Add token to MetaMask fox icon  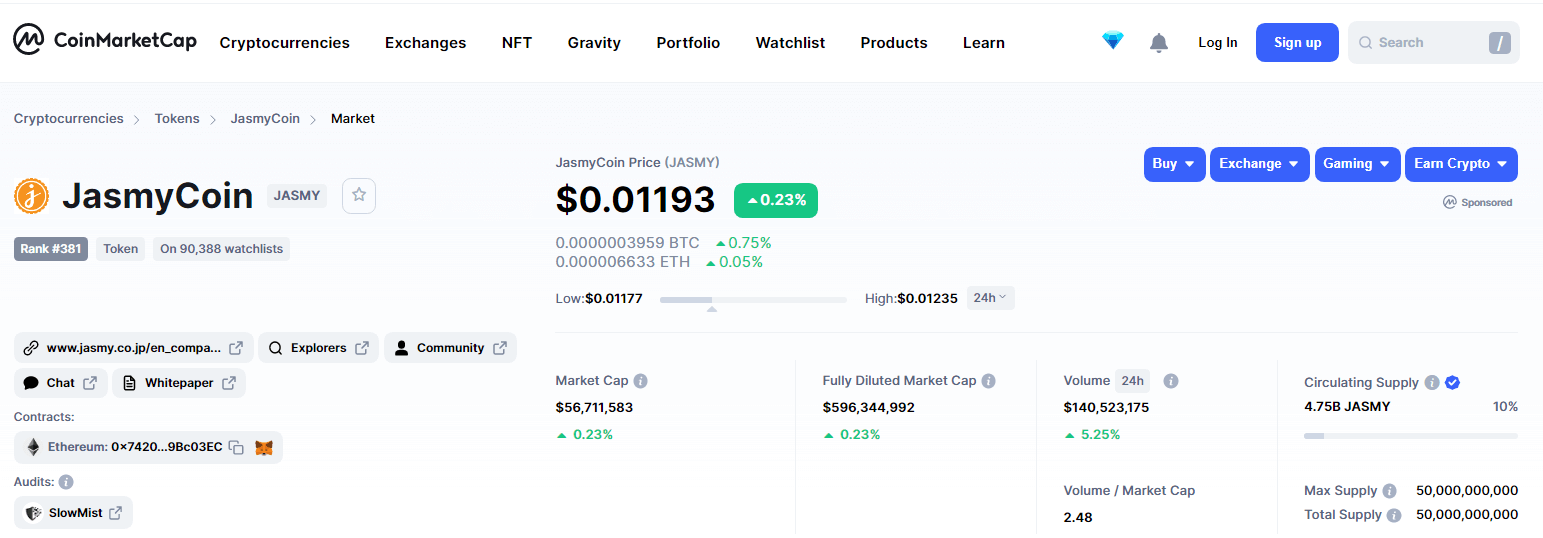click(263, 448)
